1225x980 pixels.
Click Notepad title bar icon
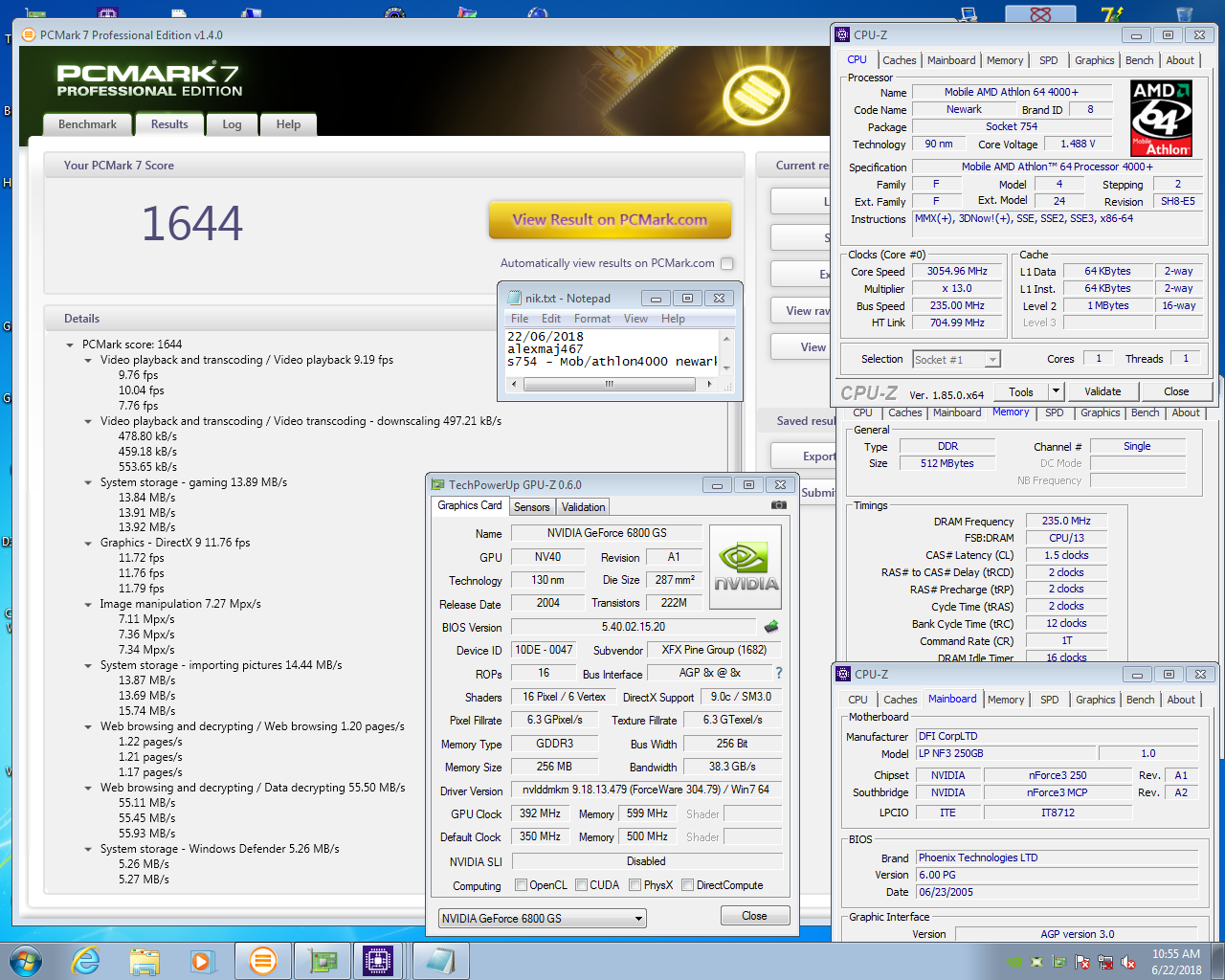pyautogui.click(x=514, y=298)
